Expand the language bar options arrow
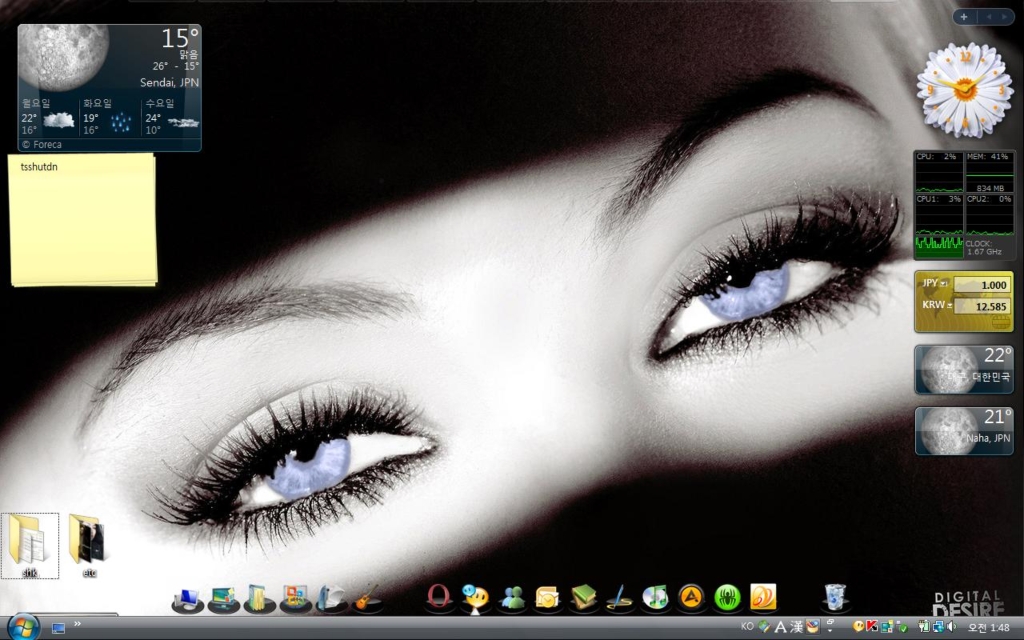Image resolution: width=1024 pixels, height=640 pixels. pos(830,631)
